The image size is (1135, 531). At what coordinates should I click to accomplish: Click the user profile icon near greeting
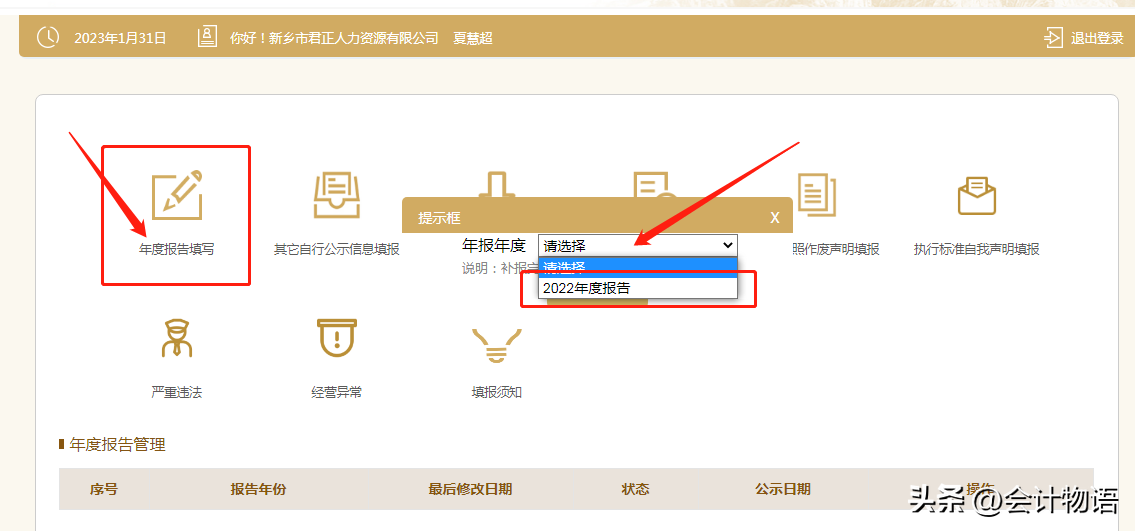207,37
